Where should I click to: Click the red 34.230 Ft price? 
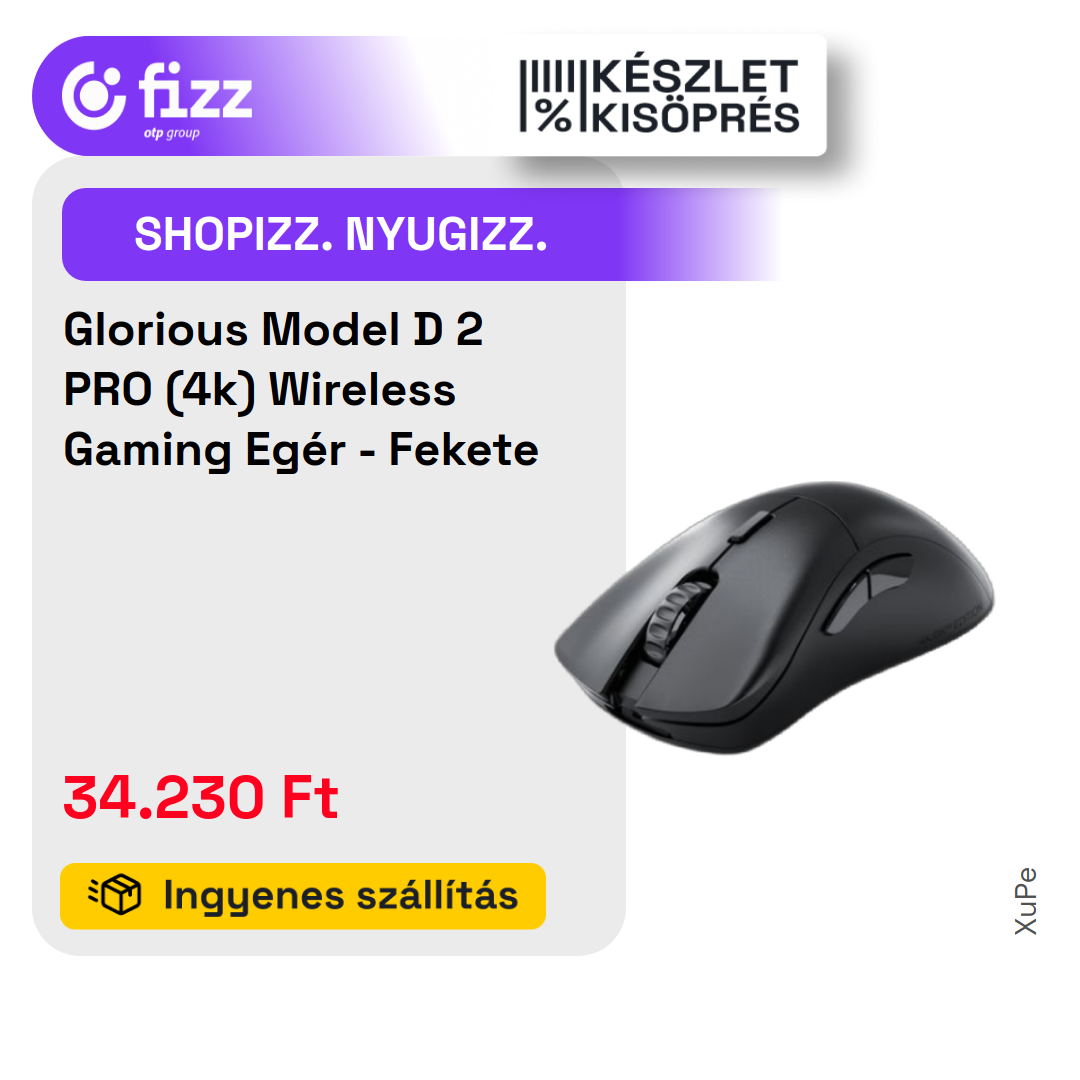[x=200, y=797]
